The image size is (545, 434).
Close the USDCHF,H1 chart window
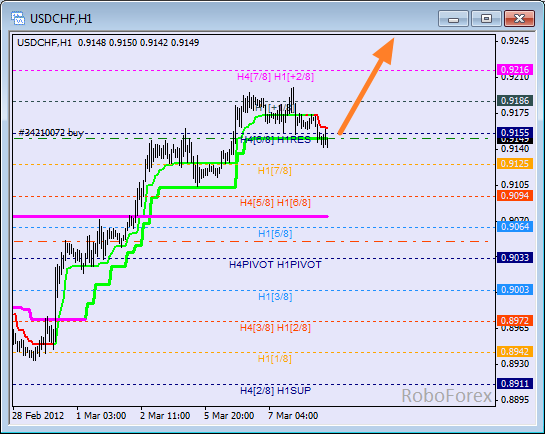pos(519,18)
